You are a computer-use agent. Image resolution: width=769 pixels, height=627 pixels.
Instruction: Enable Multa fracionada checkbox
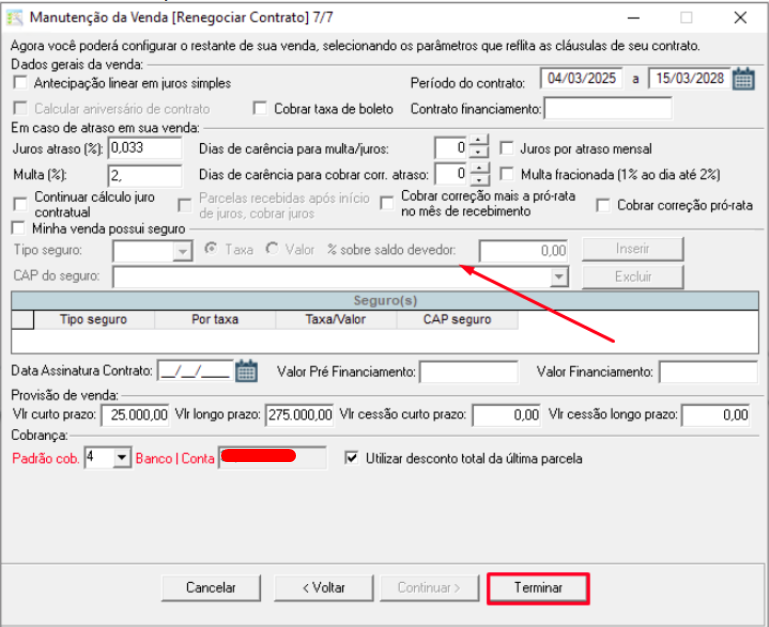[x=506, y=174]
